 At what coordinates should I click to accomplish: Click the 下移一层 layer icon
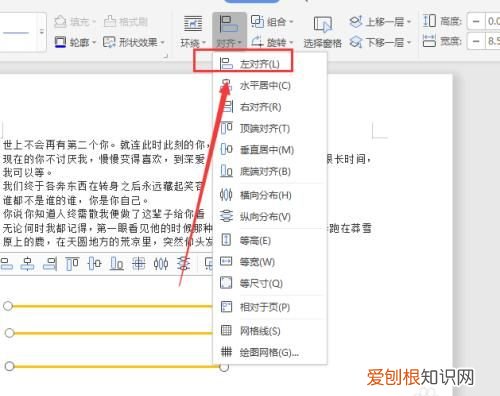point(356,42)
